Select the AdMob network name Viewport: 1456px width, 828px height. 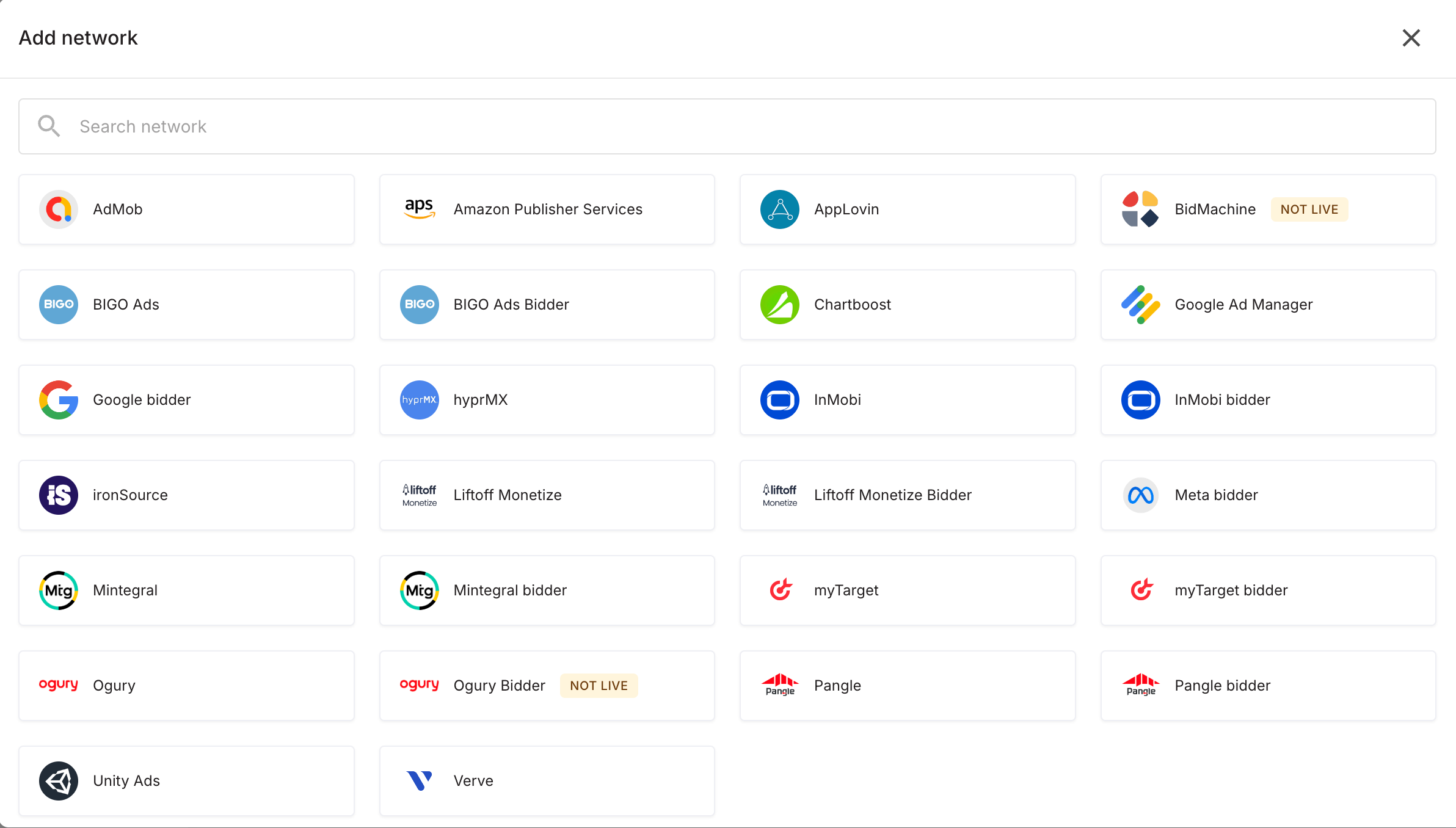click(117, 209)
